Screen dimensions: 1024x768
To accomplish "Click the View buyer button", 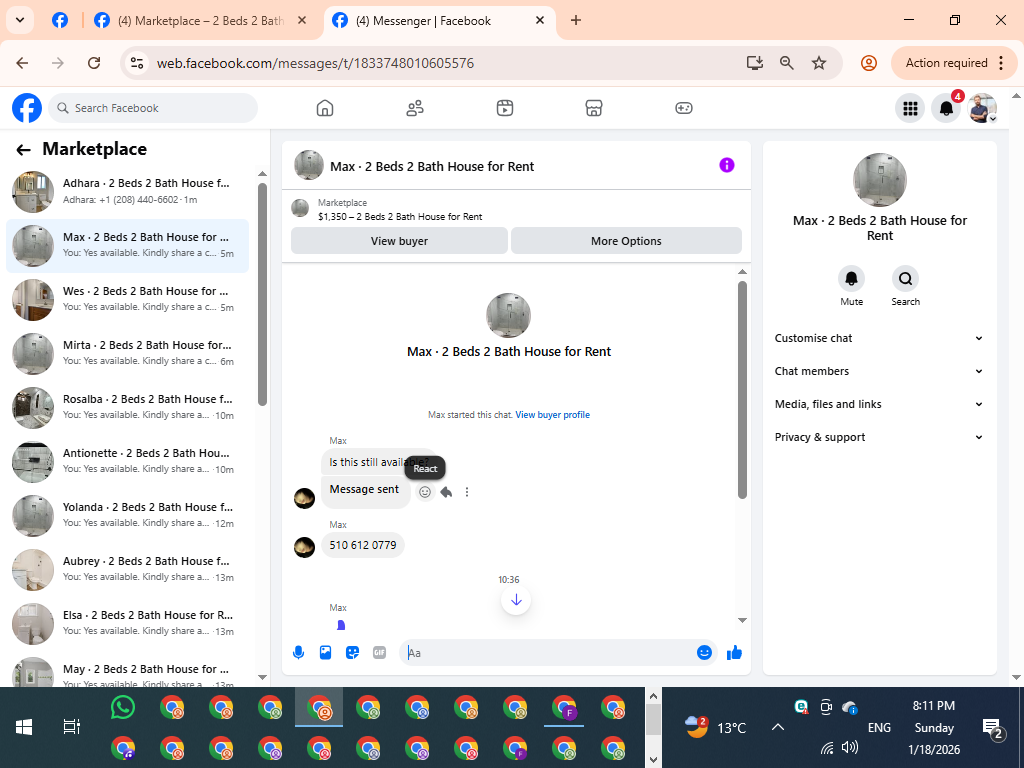I will [399, 241].
